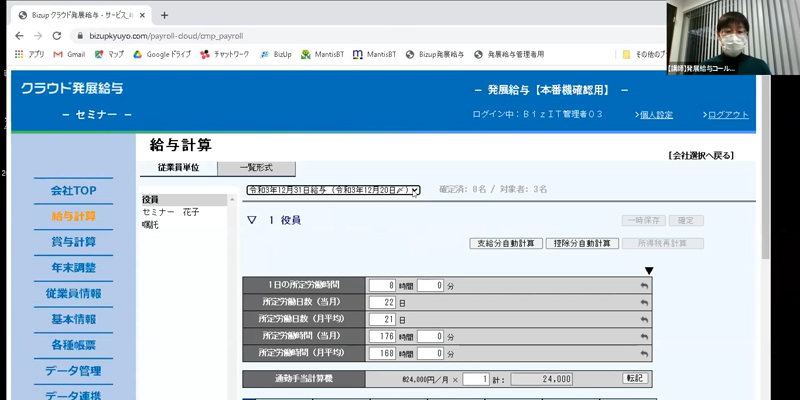Close the Bizup クラウド発展給与 tab
Screen dimensions: 800x400
(142, 15)
